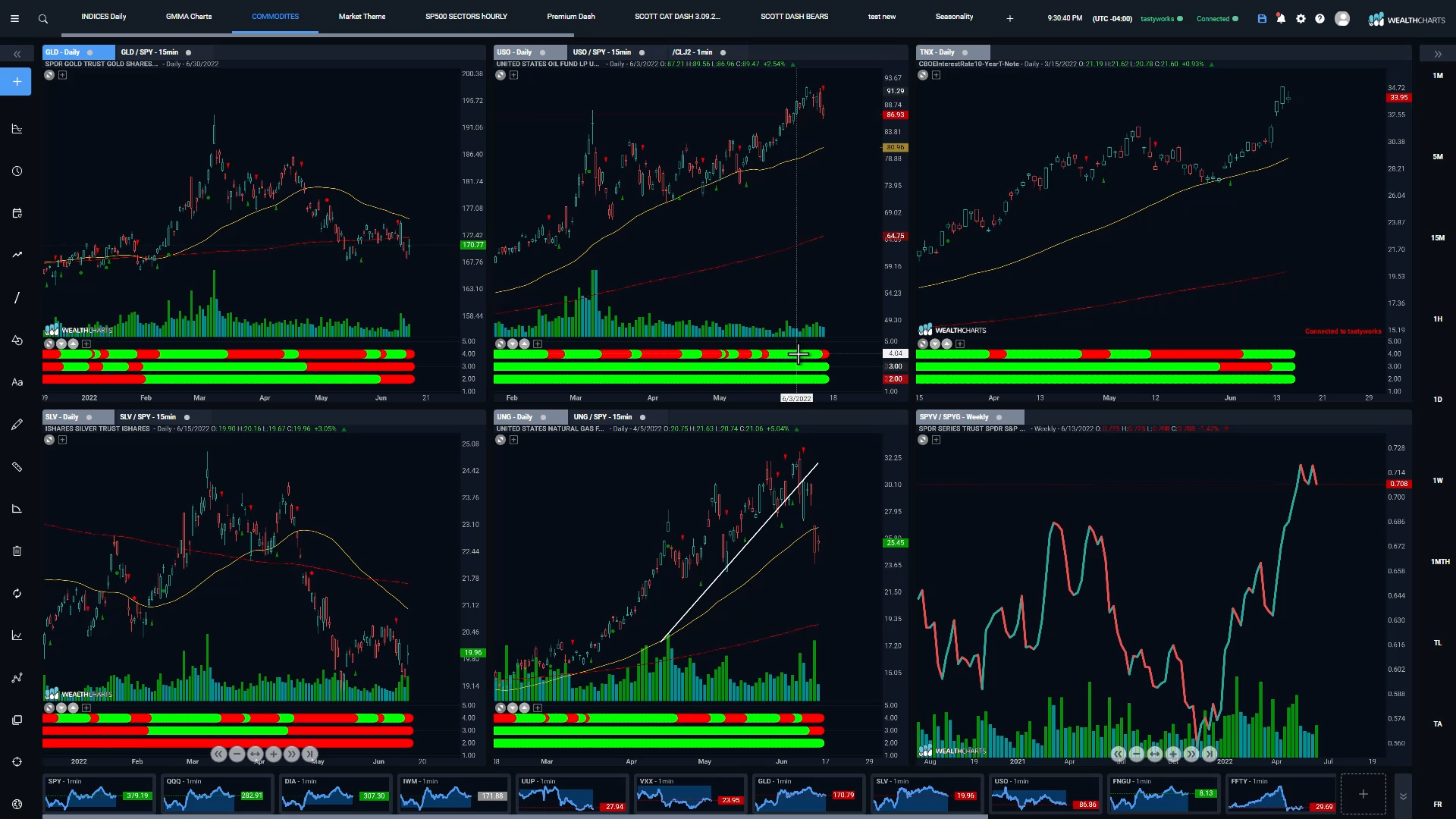
Task: Select the 15M timeframe button
Action: pos(1438,238)
